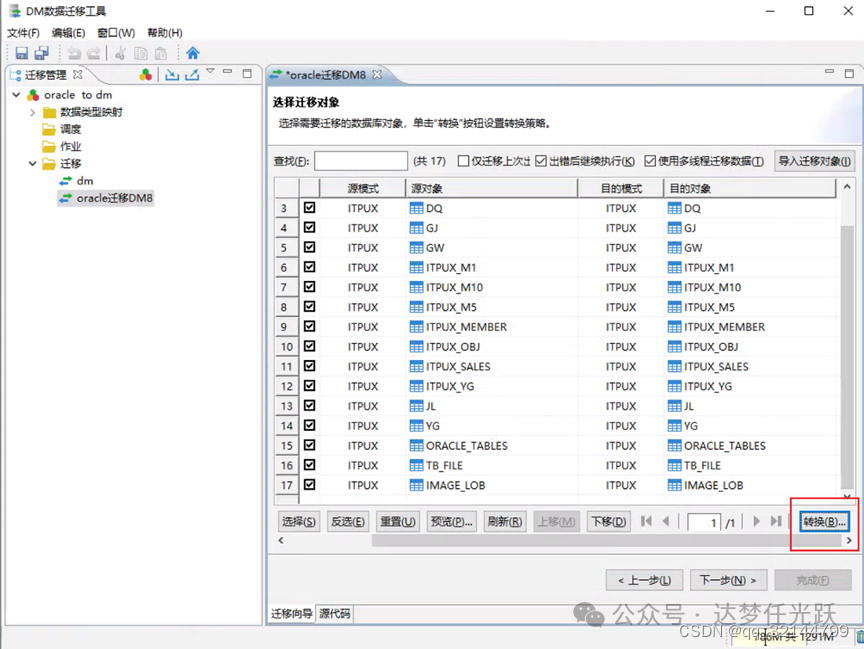The height and width of the screenshot is (649, 864).
Task: Uncheck row 12 ITPUX_YG checkbox
Action: click(310, 386)
